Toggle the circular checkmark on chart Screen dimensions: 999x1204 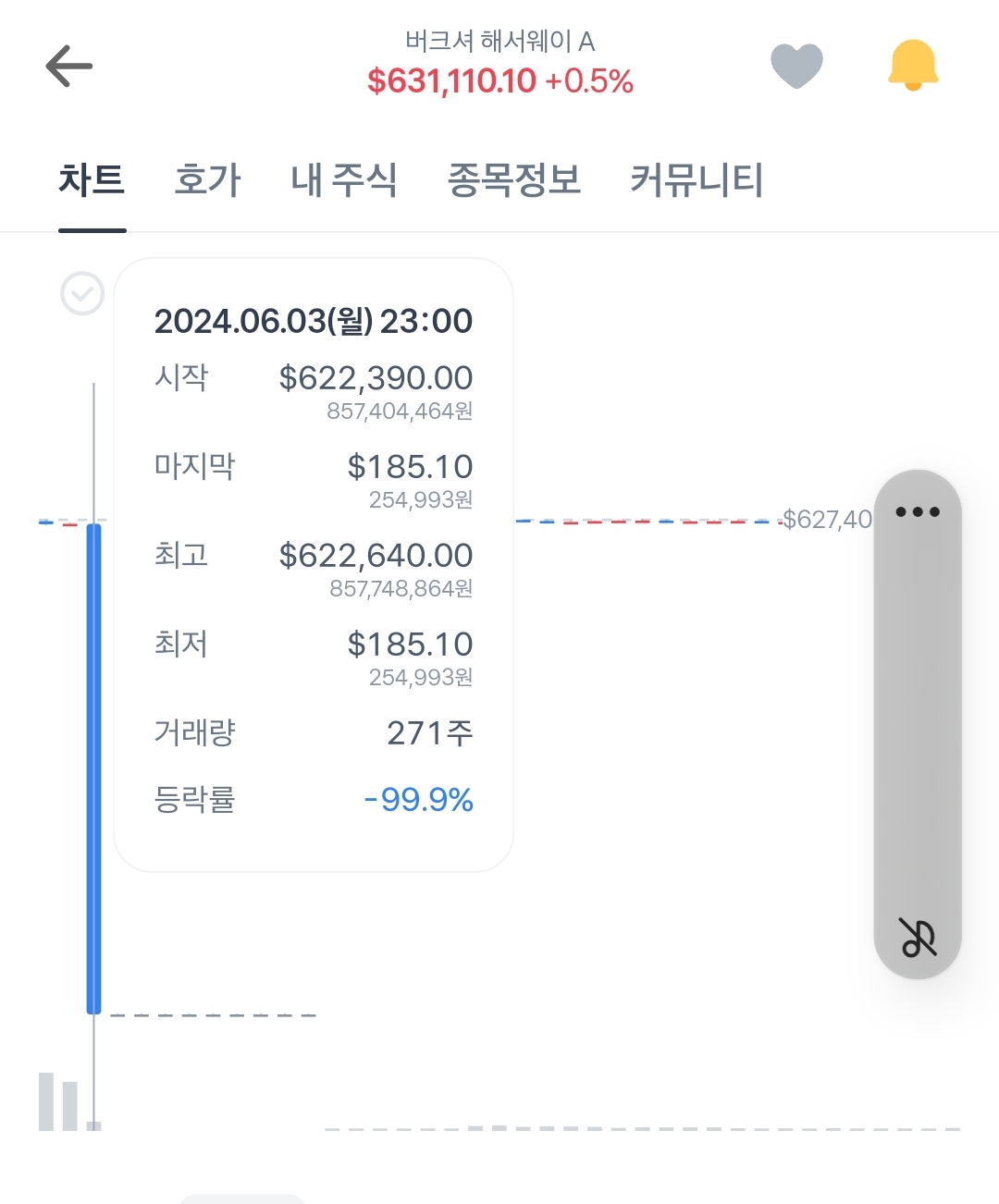click(x=82, y=294)
